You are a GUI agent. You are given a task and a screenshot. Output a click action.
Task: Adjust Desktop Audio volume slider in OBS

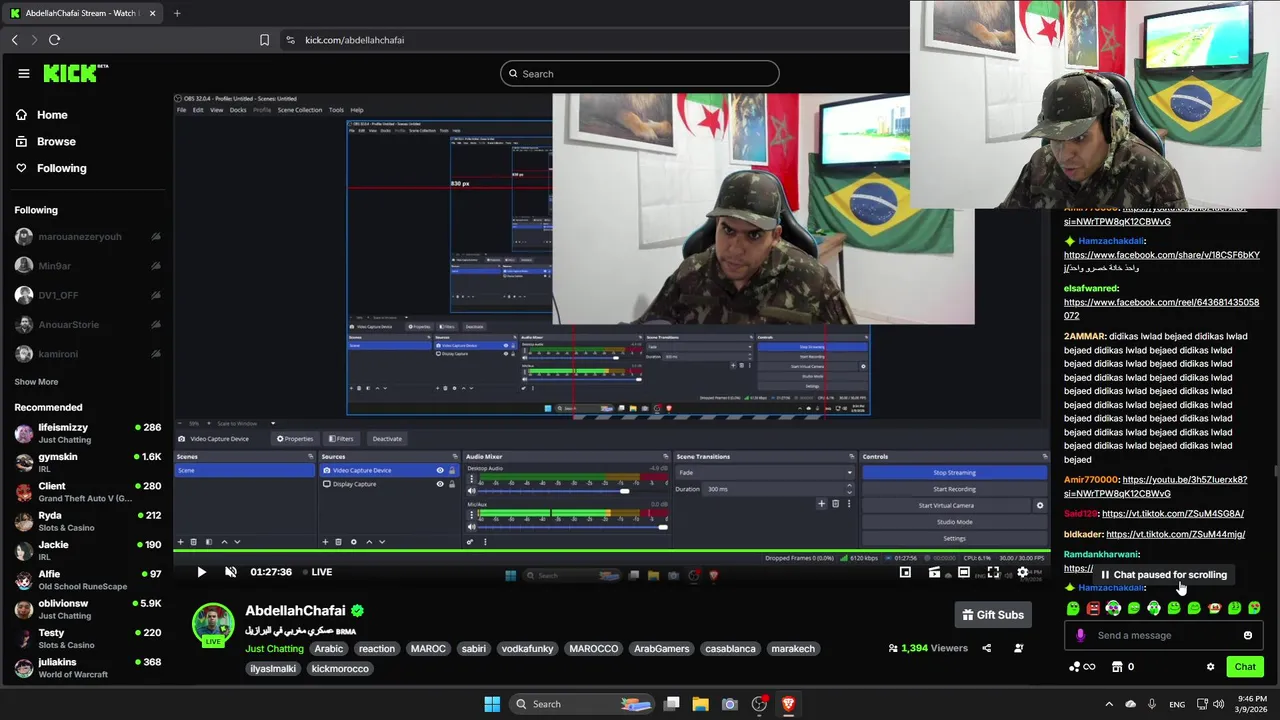click(572, 491)
